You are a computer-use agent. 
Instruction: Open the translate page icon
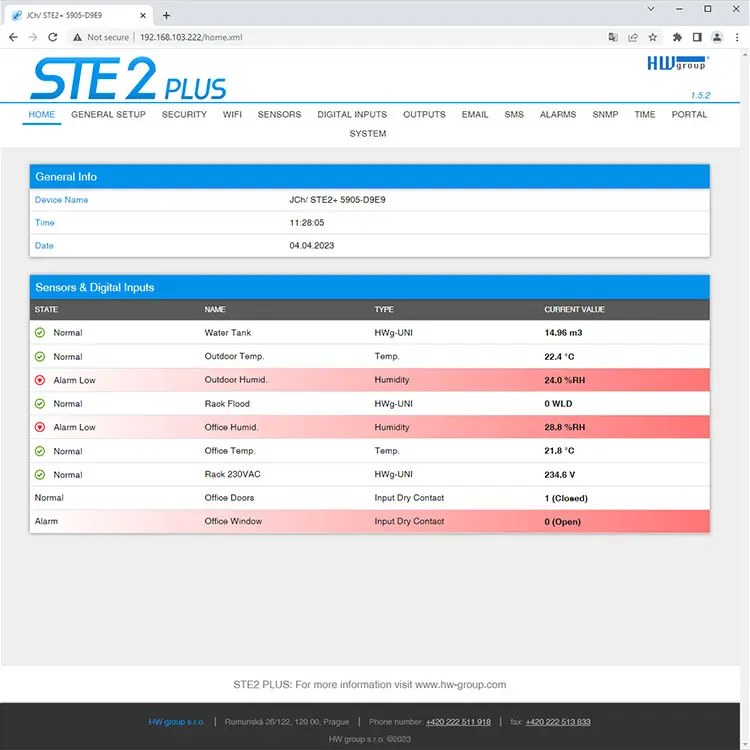click(613, 37)
